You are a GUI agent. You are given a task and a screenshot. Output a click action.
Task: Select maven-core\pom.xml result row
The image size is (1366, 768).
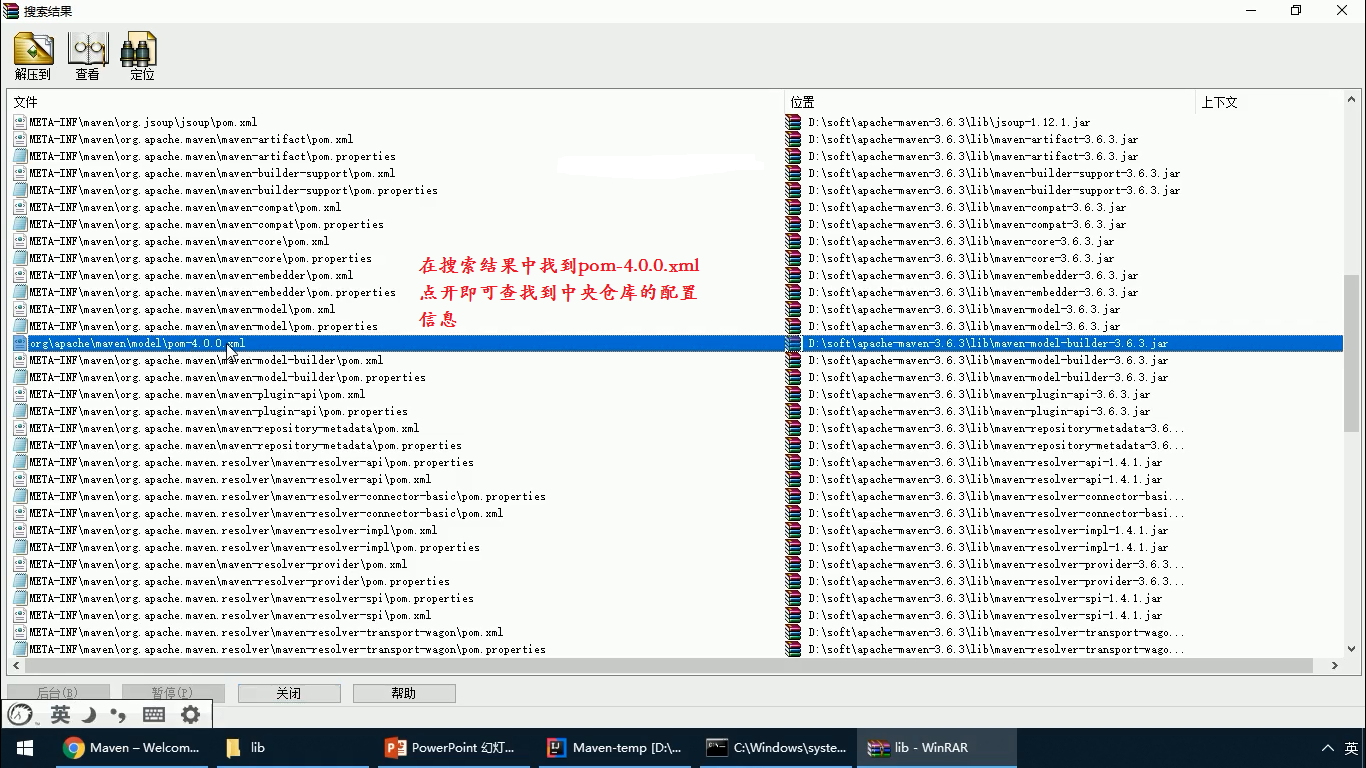click(x=676, y=241)
